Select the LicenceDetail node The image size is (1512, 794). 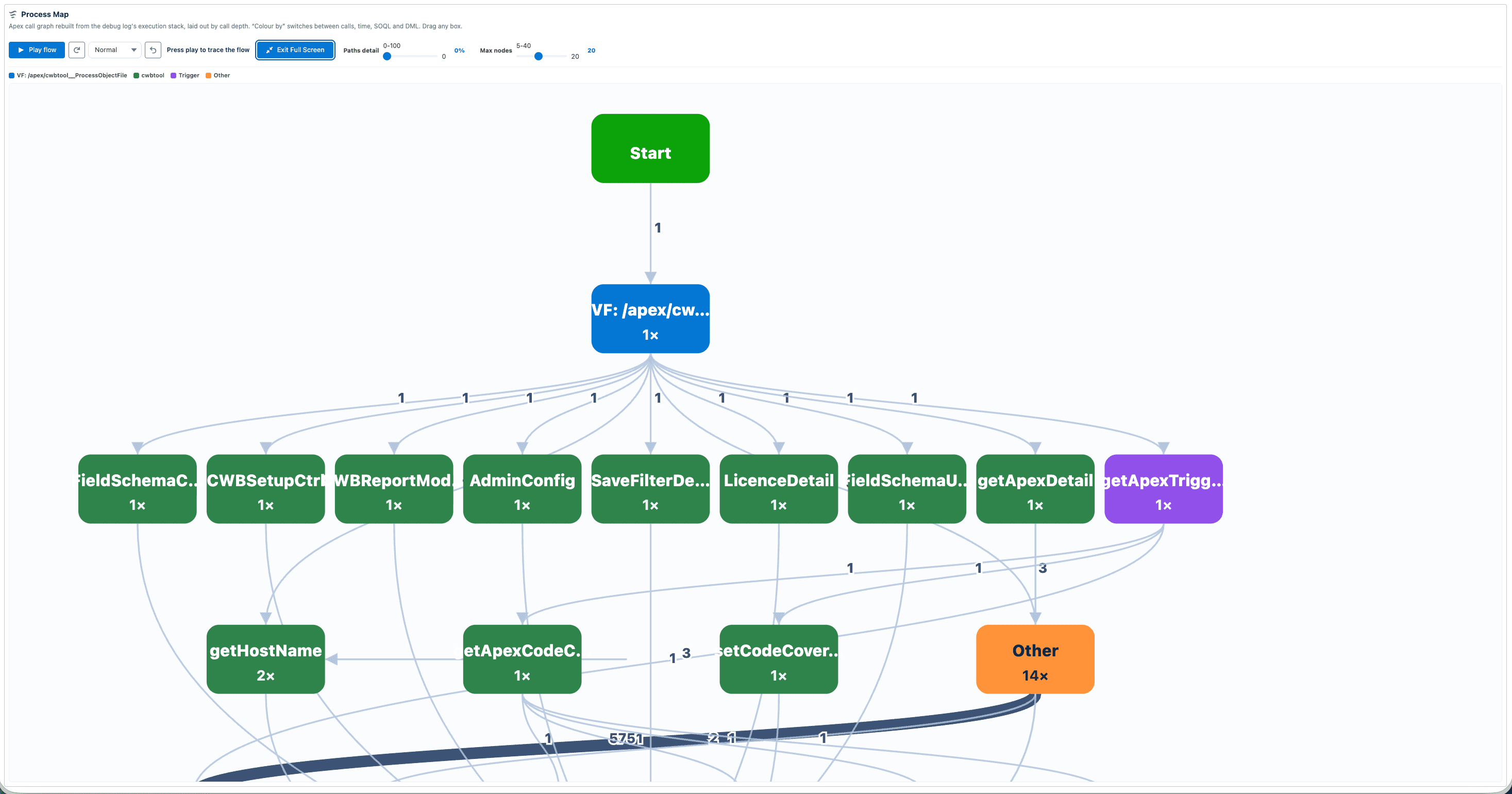[x=779, y=489]
